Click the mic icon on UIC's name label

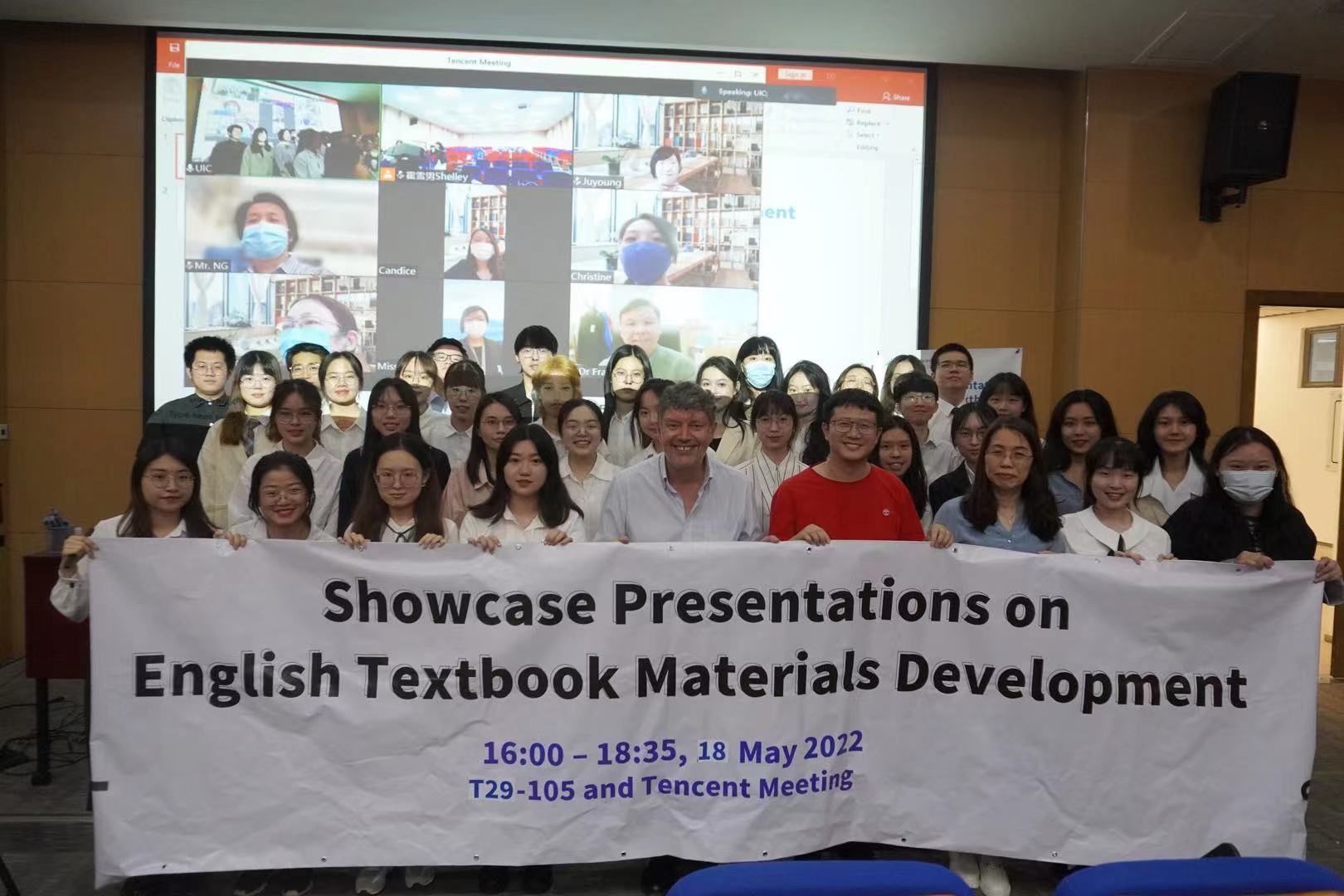point(192,168)
